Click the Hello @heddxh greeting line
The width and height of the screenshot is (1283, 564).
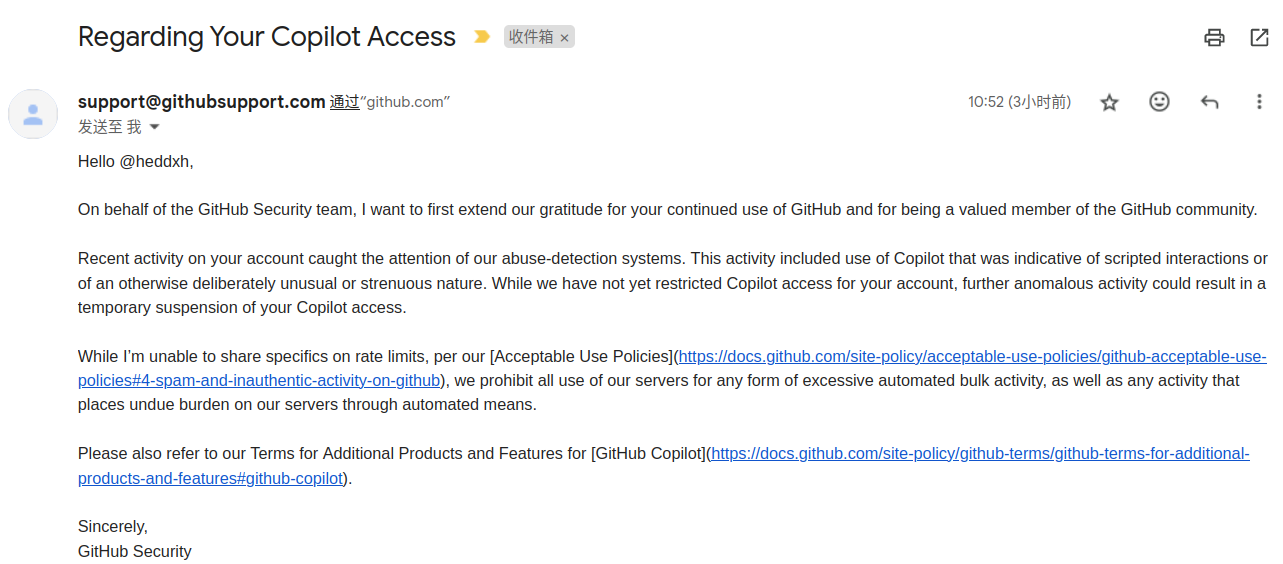(x=135, y=161)
